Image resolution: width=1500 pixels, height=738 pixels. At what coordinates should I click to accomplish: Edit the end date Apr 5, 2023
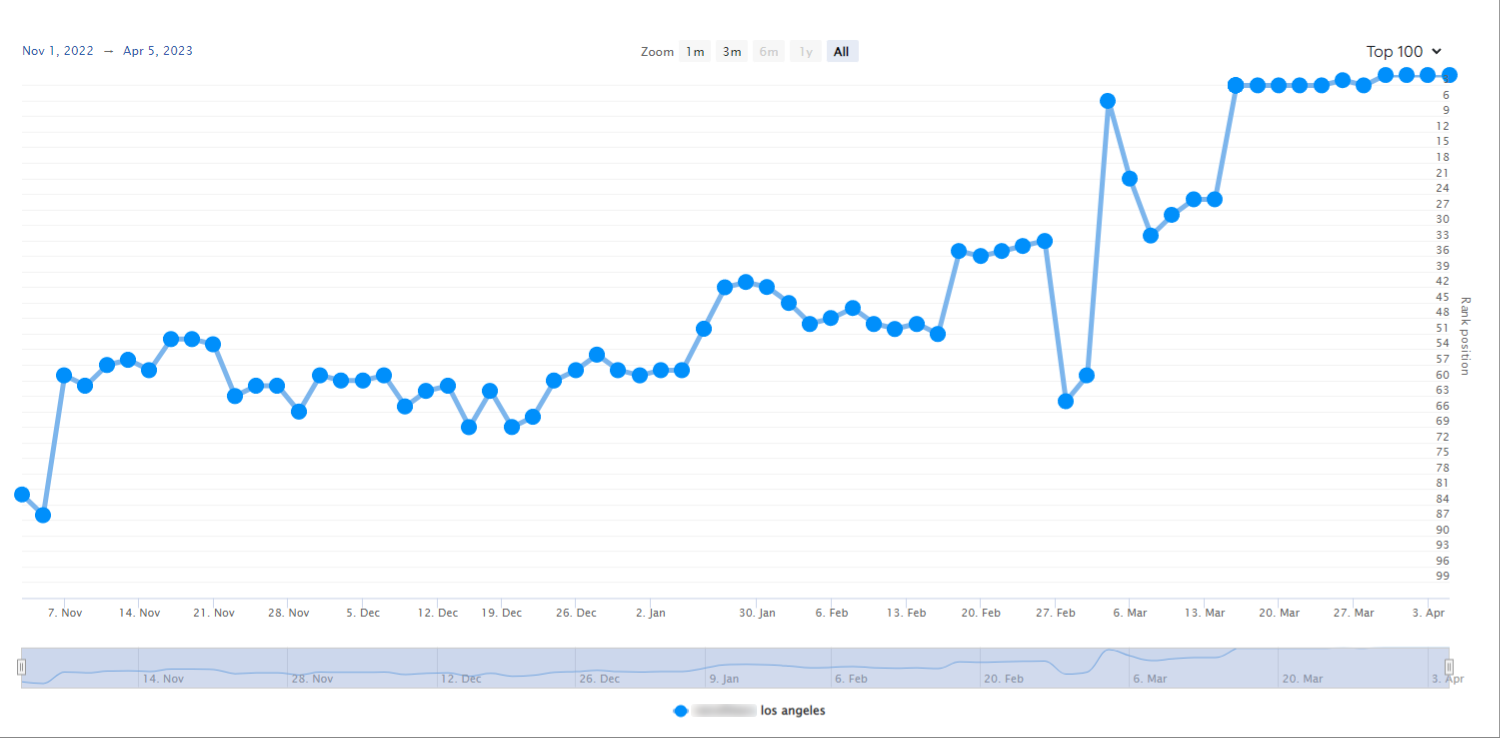click(x=158, y=51)
